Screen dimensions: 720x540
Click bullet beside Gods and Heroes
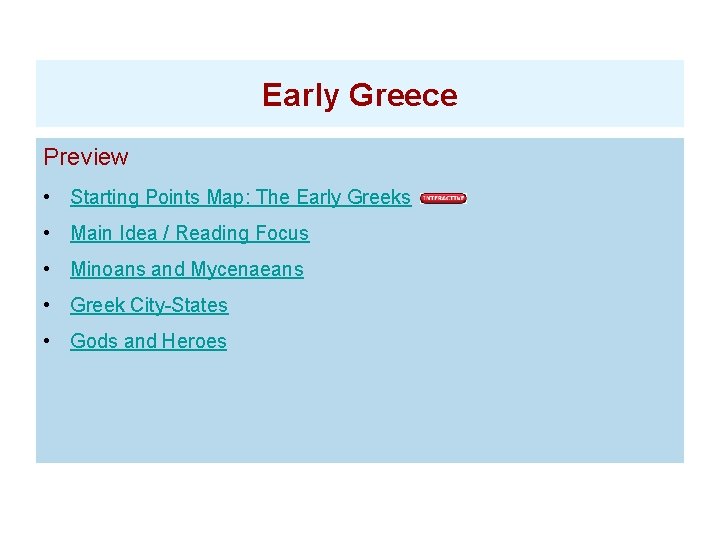(x=48, y=342)
